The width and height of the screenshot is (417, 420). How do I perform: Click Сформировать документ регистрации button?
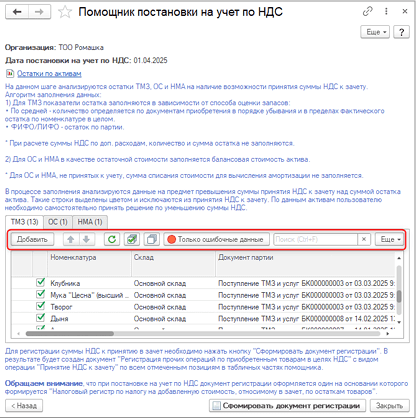click(287, 406)
